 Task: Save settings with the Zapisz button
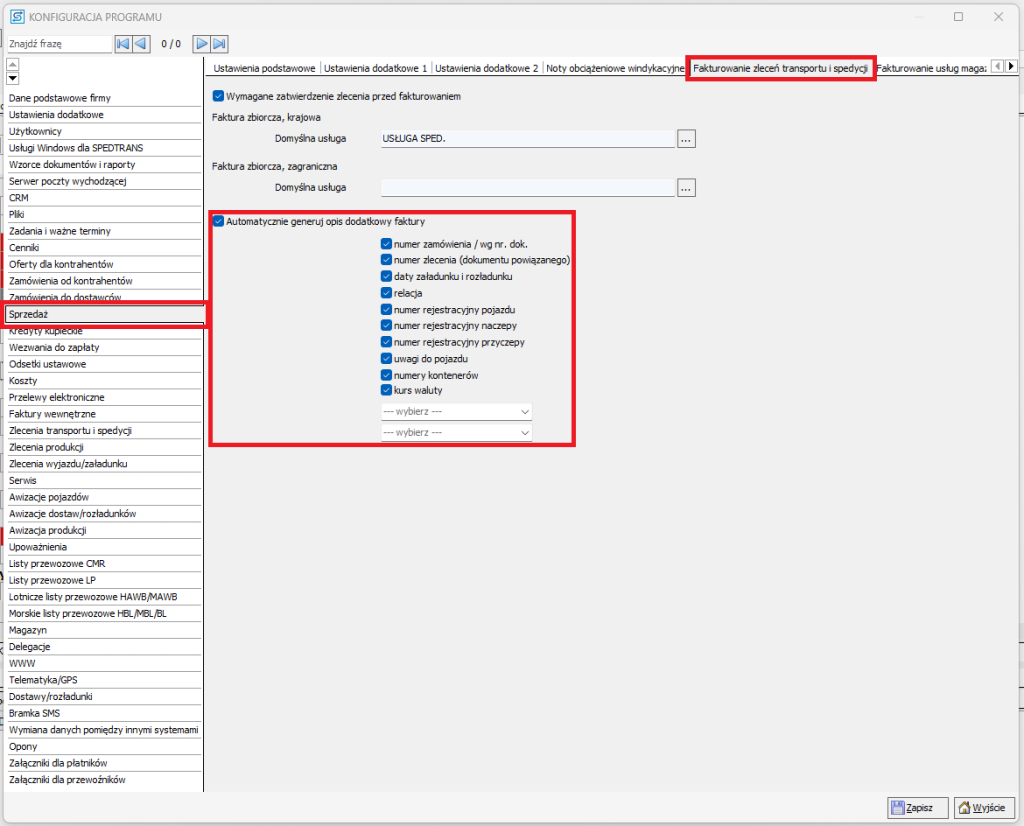tap(917, 807)
